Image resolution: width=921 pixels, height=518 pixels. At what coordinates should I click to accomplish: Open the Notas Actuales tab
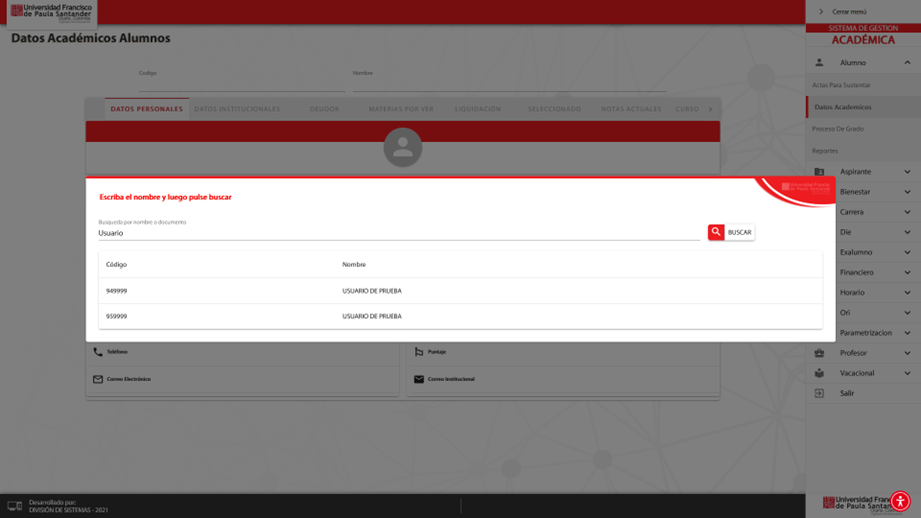(631, 109)
